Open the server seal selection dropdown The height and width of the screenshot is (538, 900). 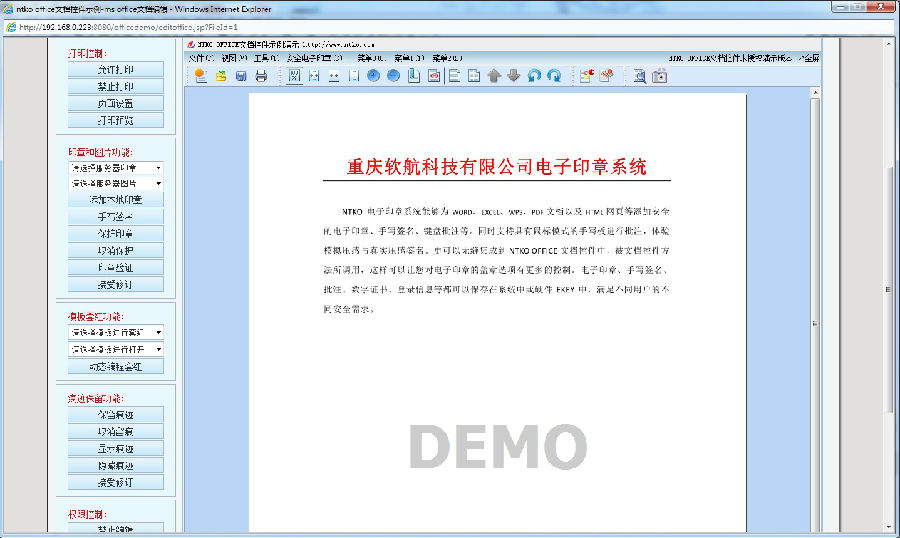pyautogui.click(x=115, y=168)
